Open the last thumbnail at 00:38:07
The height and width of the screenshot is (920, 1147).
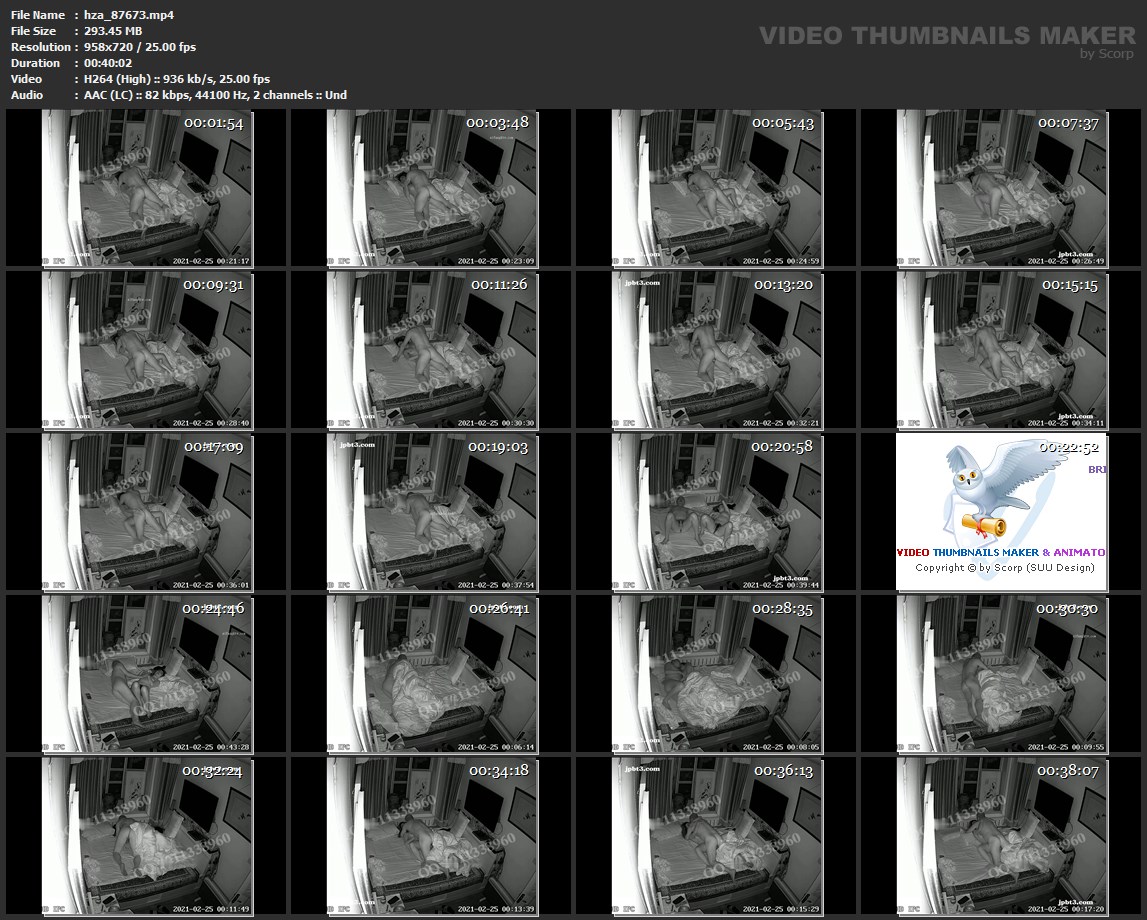point(1001,837)
